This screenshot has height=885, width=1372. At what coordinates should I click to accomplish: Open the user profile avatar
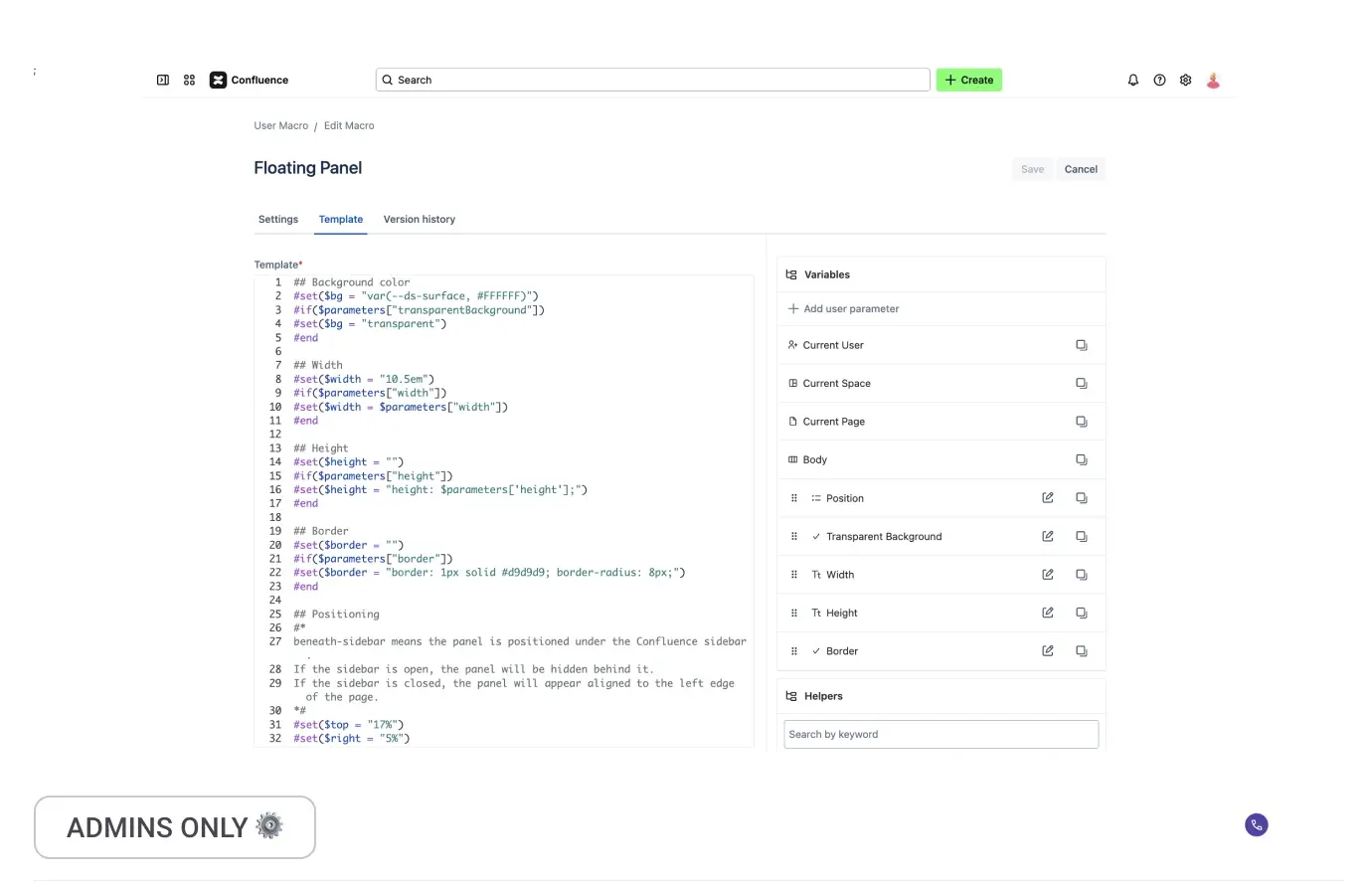coord(1213,81)
